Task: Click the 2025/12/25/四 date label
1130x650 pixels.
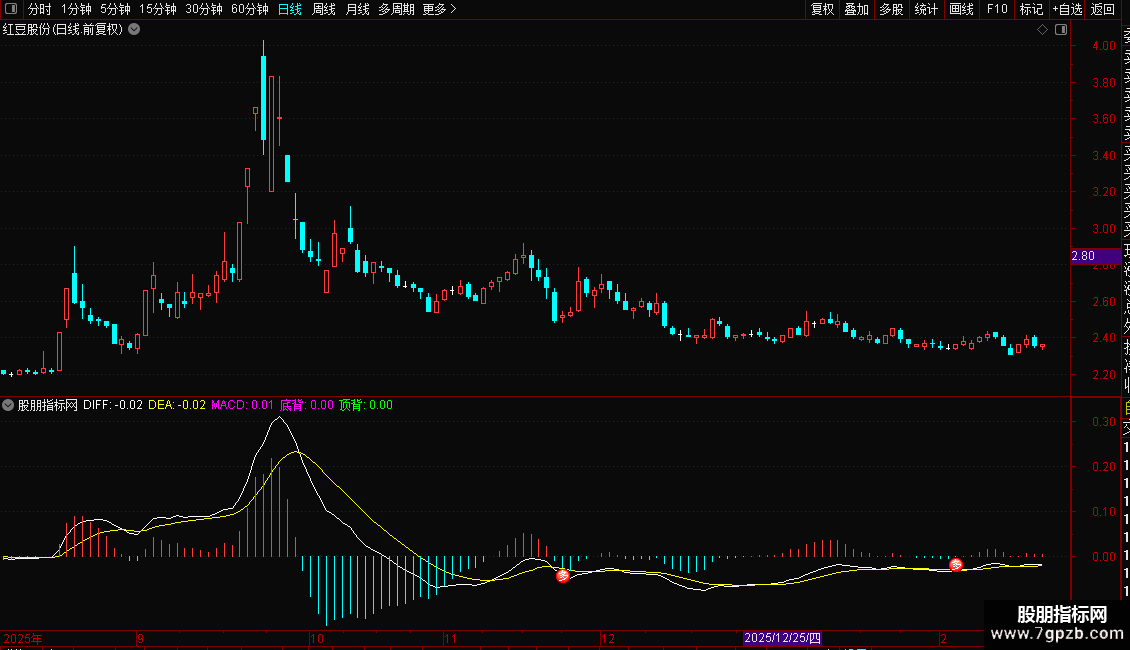Action: coord(783,638)
